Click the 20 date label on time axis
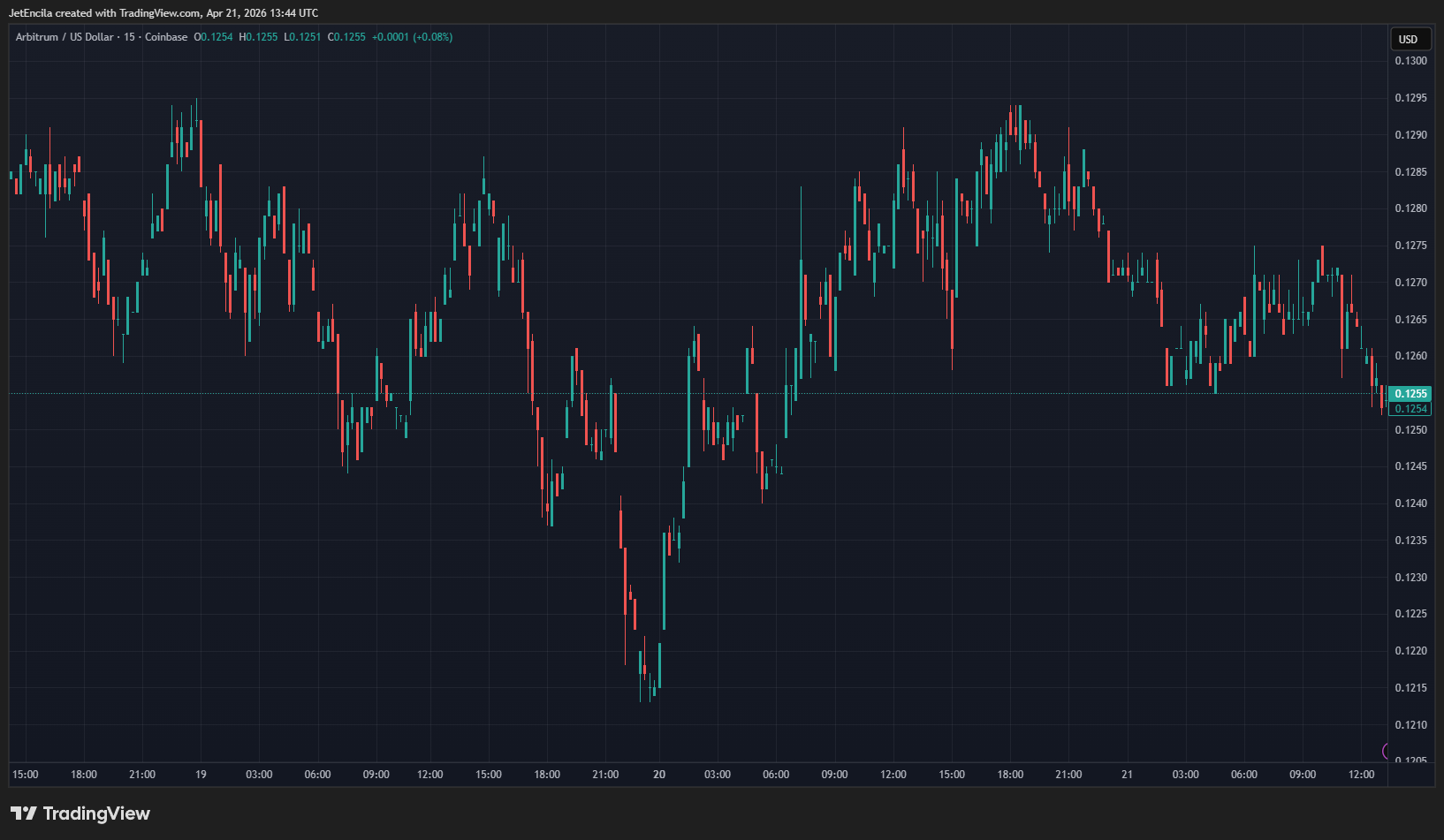This screenshot has width=1444, height=840. pos(659,775)
